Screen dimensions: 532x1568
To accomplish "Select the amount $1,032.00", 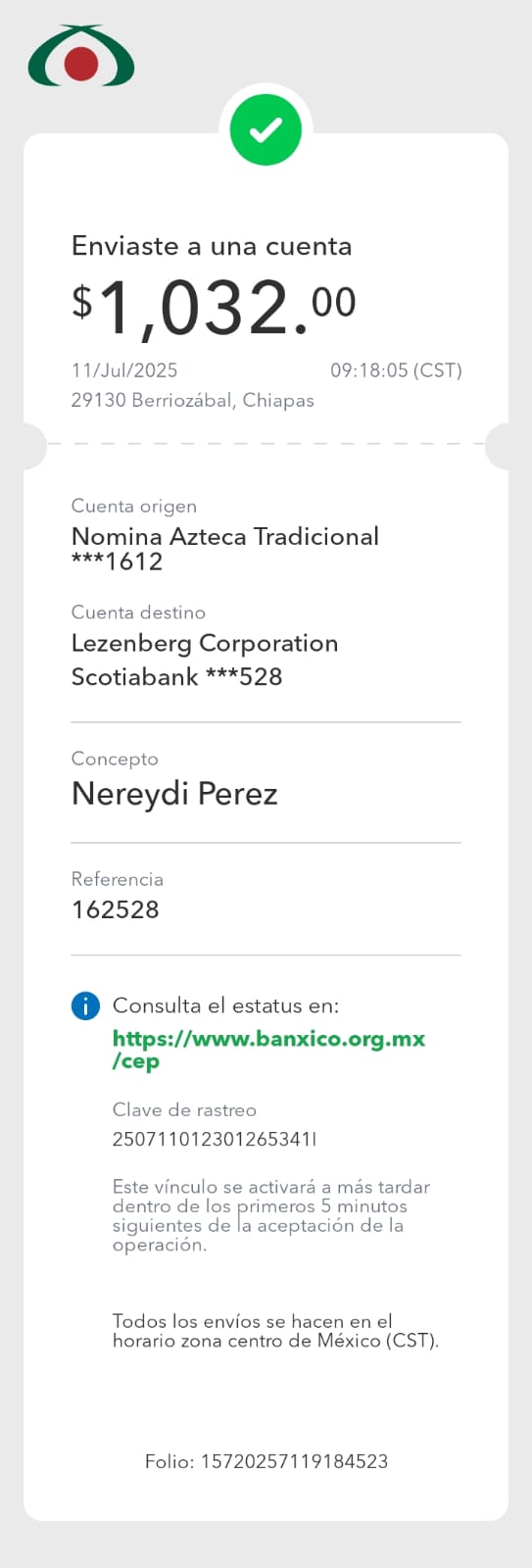I will click(214, 308).
